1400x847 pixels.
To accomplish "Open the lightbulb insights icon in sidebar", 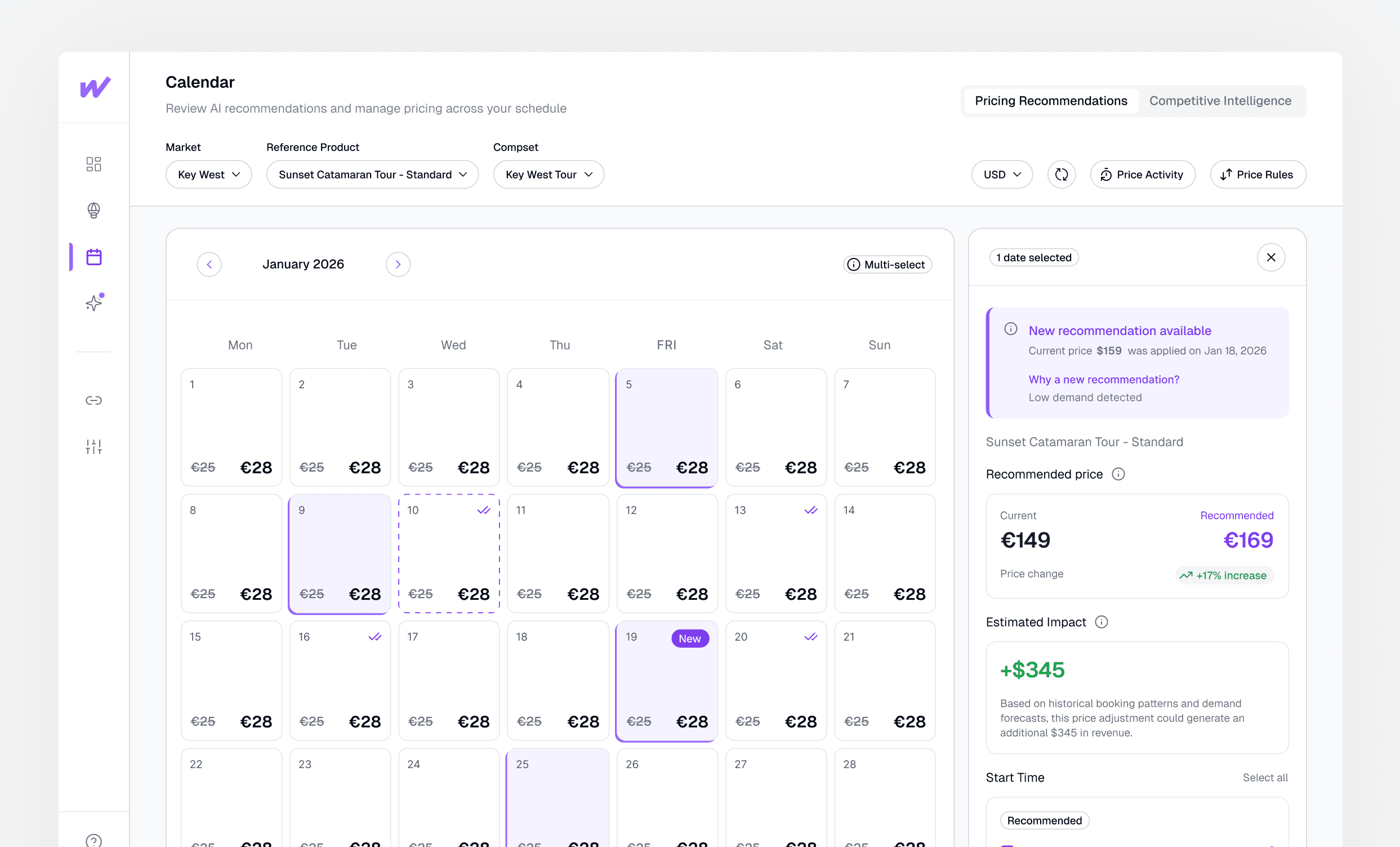I will [x=93, y=211].
